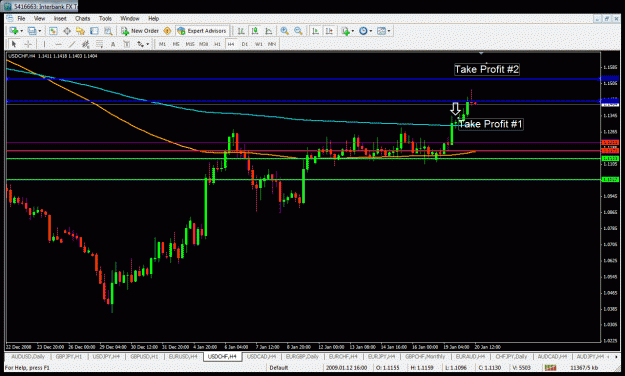Expand the new chart dropdown arrow
The image size is (625, 376).
coord(21,31)
